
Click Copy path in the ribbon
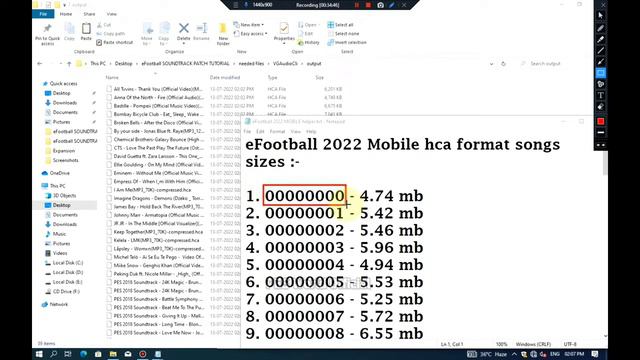coord(111,33)
